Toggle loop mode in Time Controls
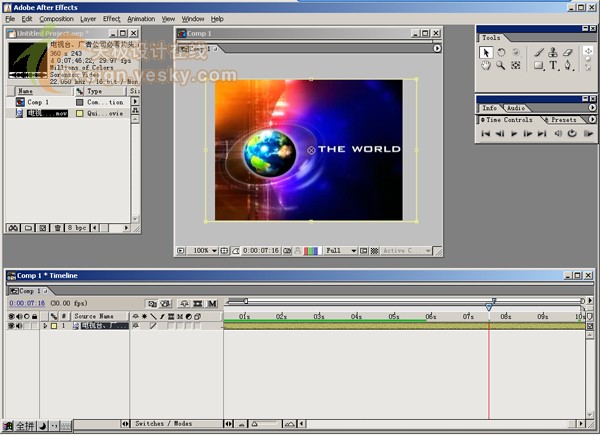Image resolution: width=600 pixels, height=435 pixels. click(572, 134)
